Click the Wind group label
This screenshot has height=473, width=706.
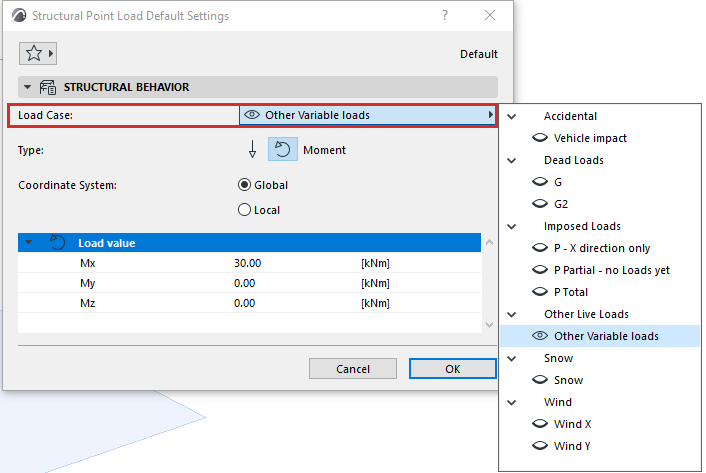click(x=558, y=402)
